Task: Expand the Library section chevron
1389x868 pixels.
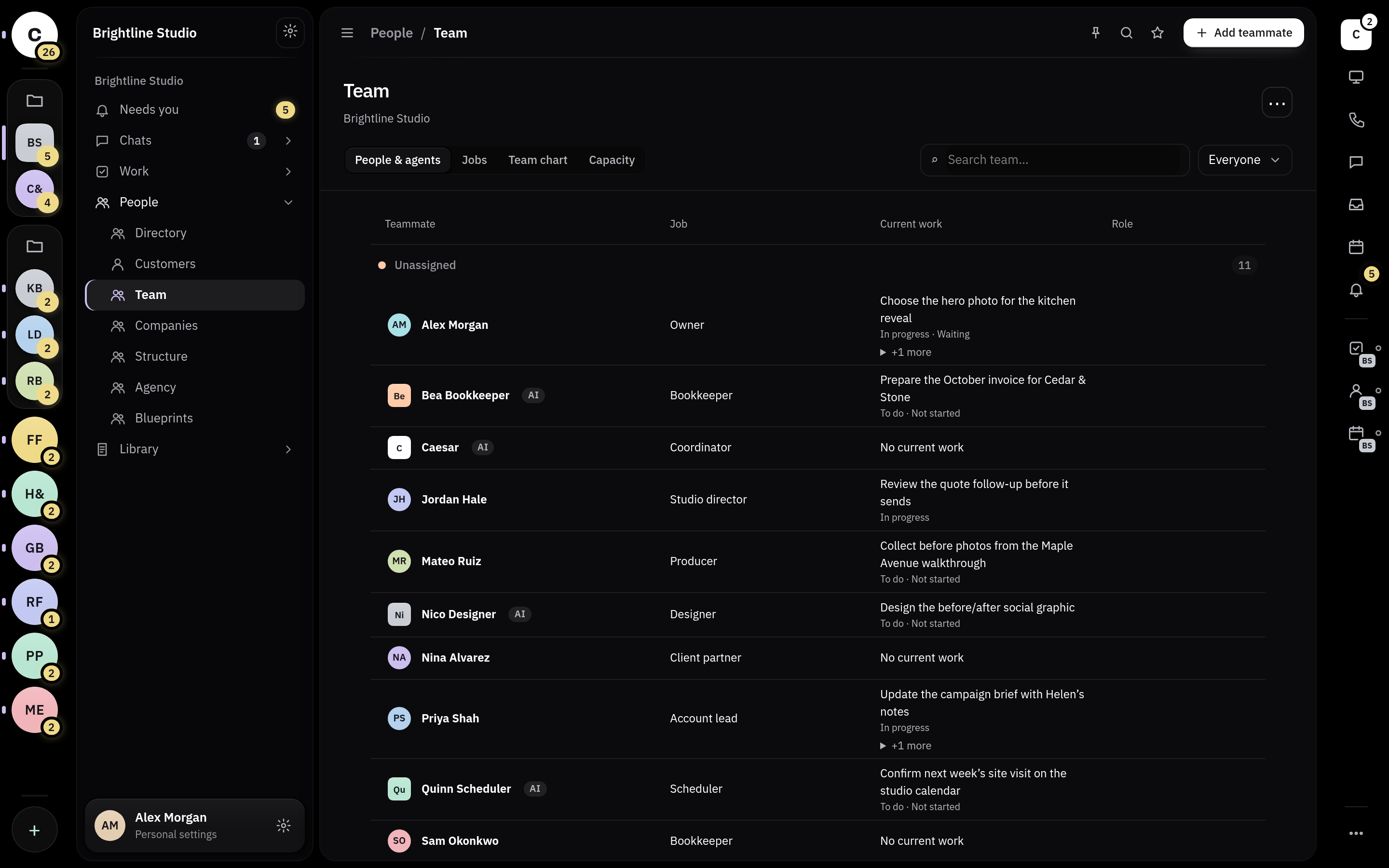Action: [288, 449]
